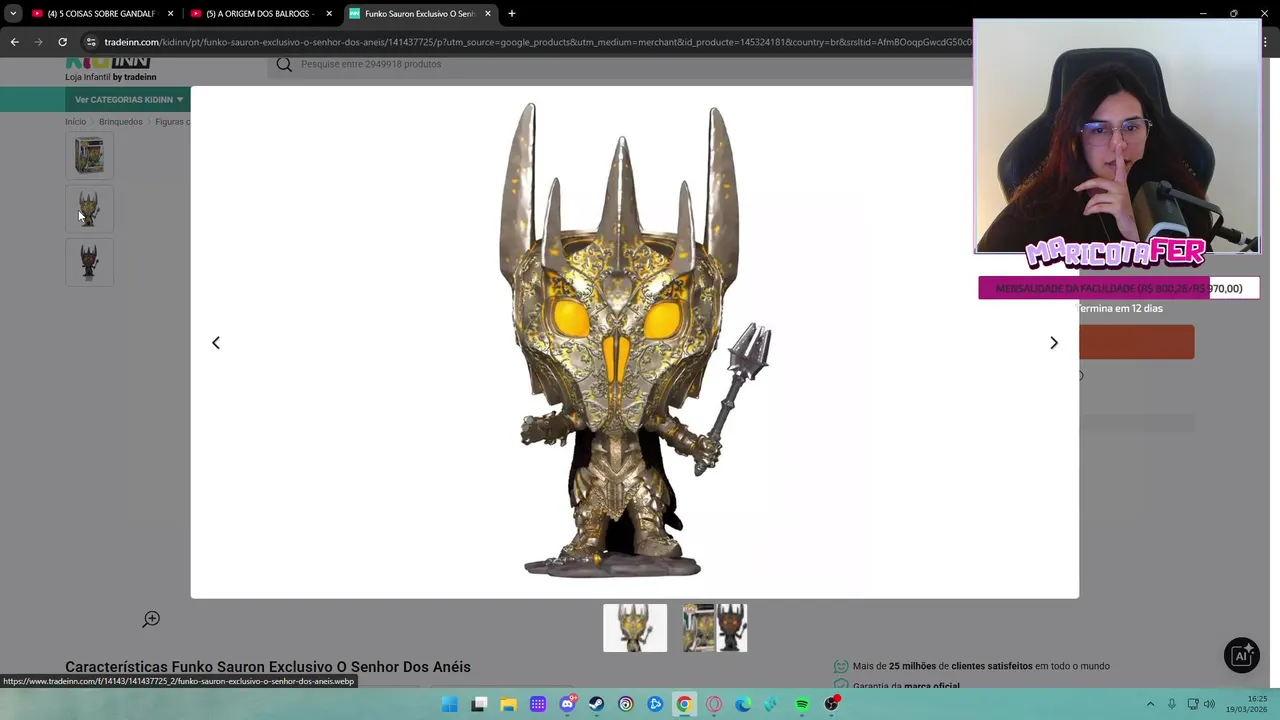Viewport: 1280px width, 720px height.
Task: Open Google Chrome from the taskbar
Action: click(684, 704)
